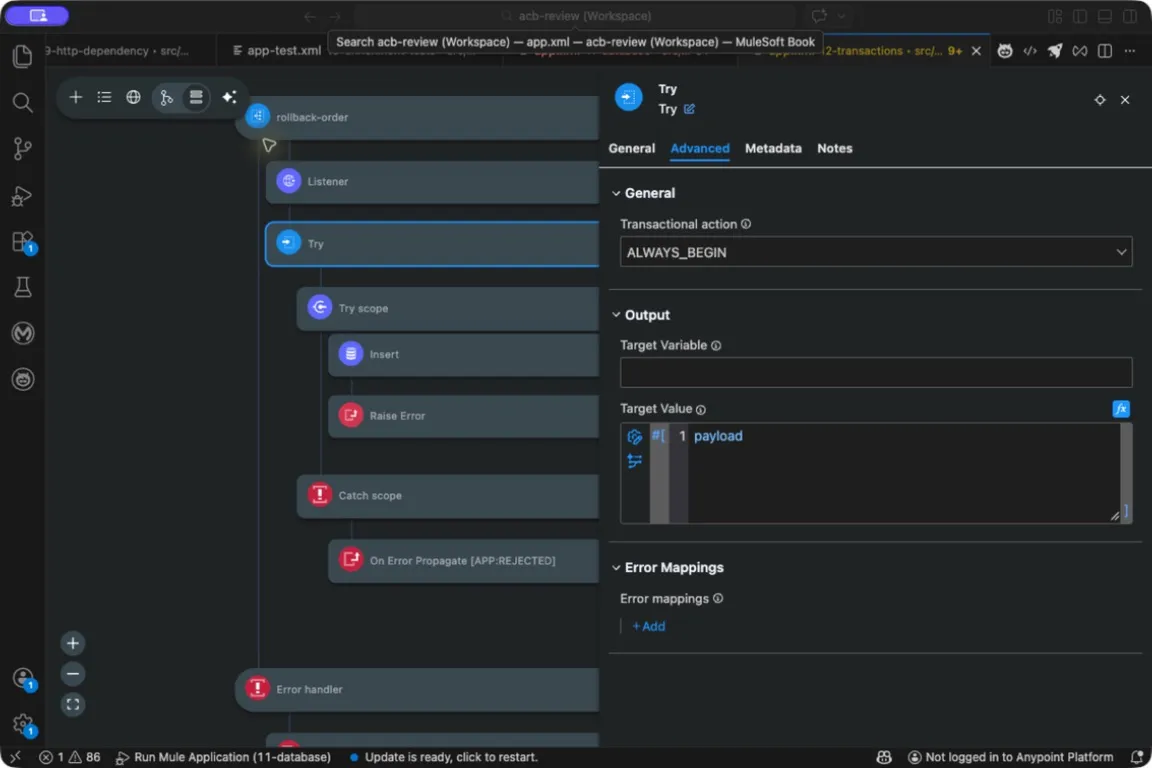
Task: Add a component with the canvas plus tool
Action: (x=76, y=97)
